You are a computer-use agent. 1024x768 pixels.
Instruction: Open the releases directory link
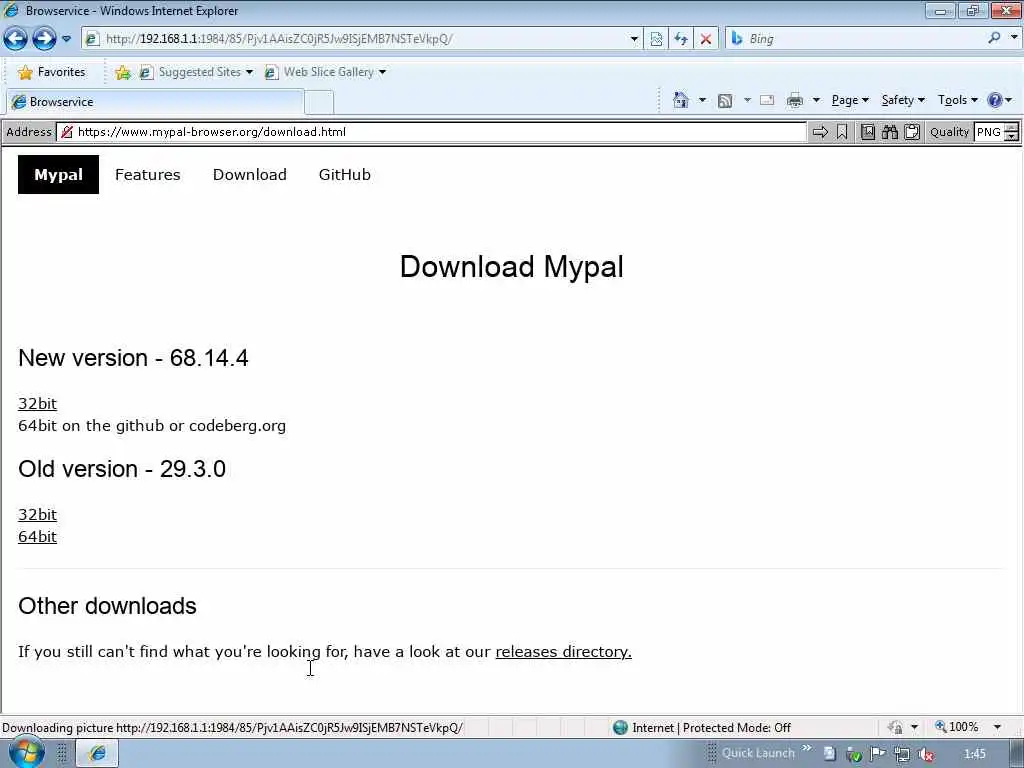564,652
